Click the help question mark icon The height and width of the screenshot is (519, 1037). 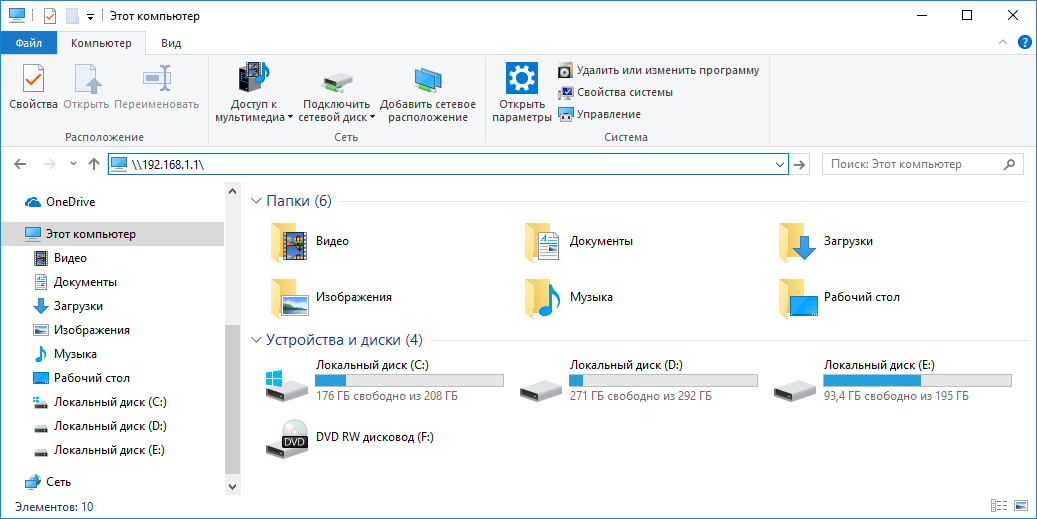[x=1024, y=43]
